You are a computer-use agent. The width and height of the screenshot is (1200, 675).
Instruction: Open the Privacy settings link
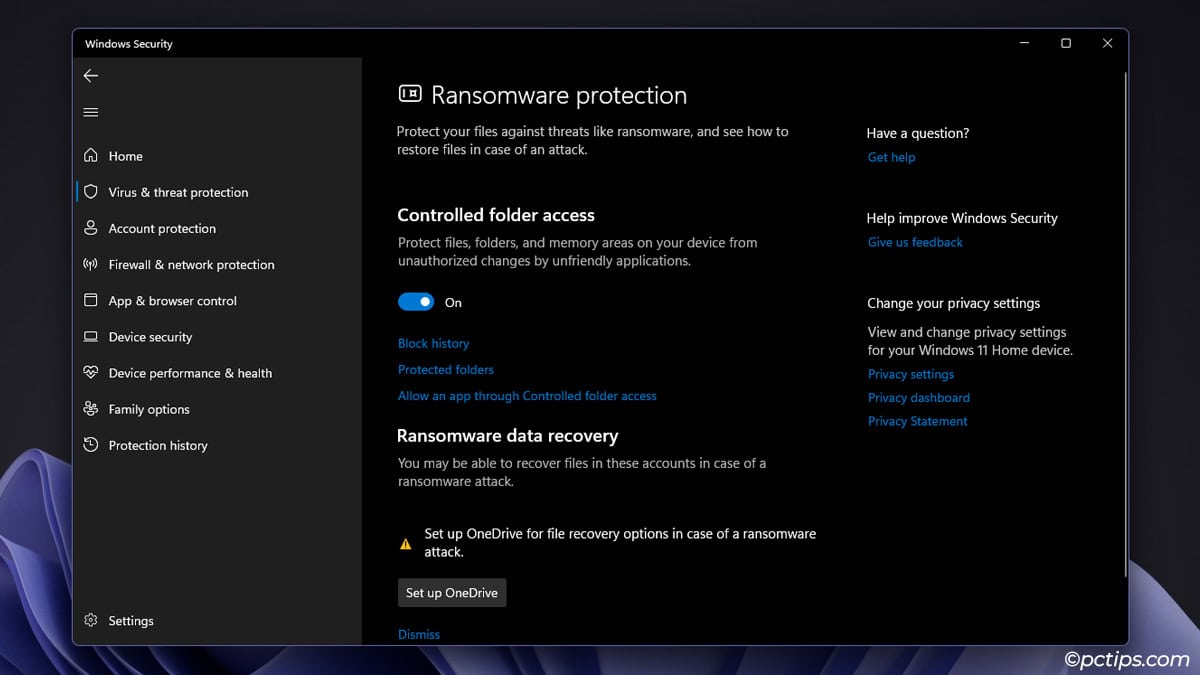[x=911, y=374]
